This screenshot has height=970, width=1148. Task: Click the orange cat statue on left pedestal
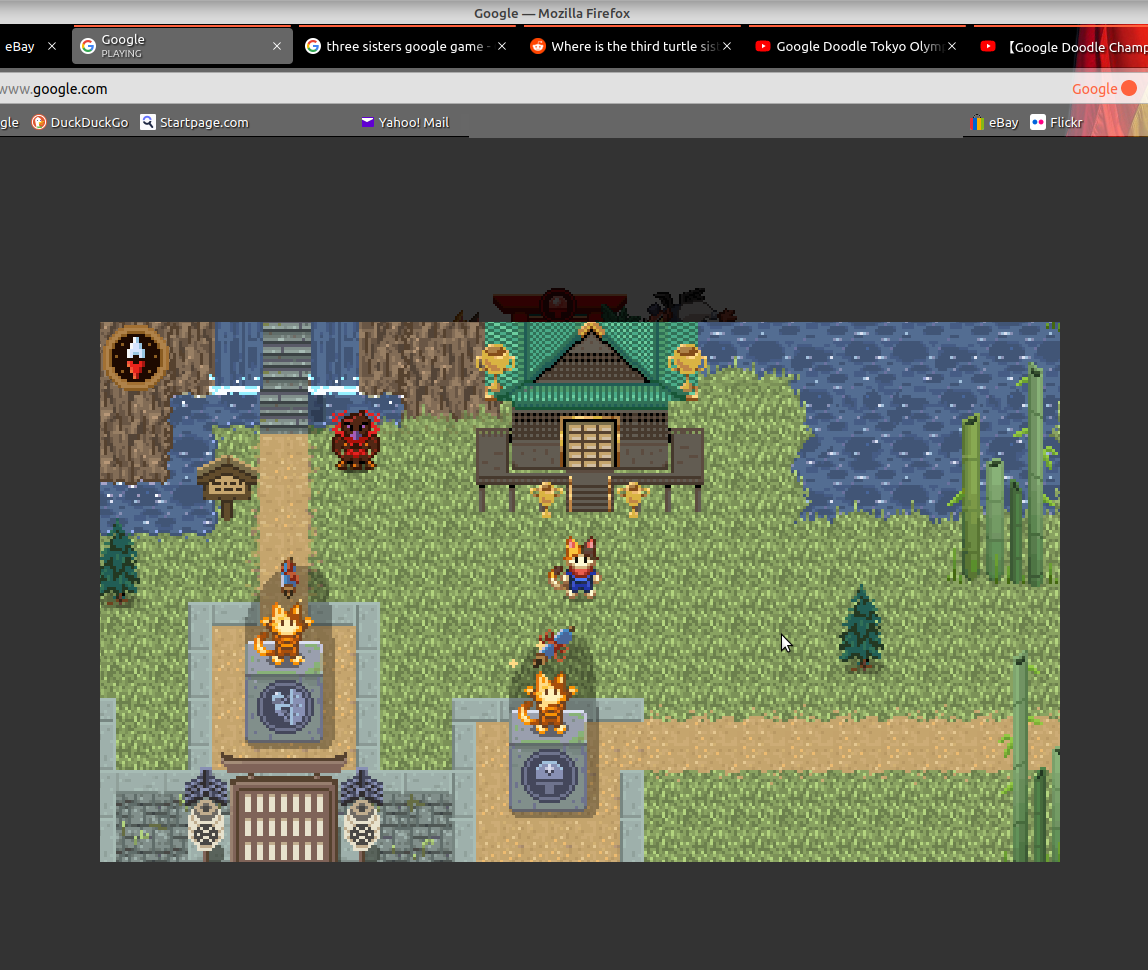tap(284, 632)
